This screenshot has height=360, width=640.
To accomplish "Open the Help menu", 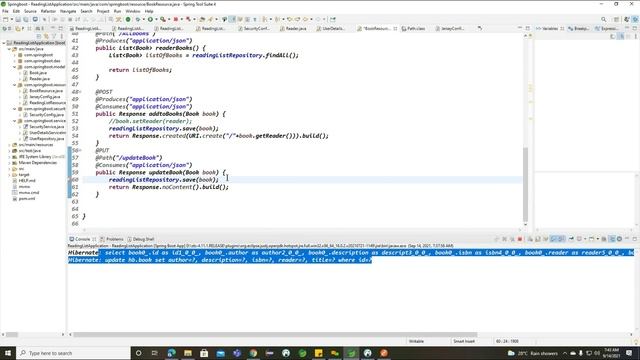I will pyautogui.click(x=149, y=11).
